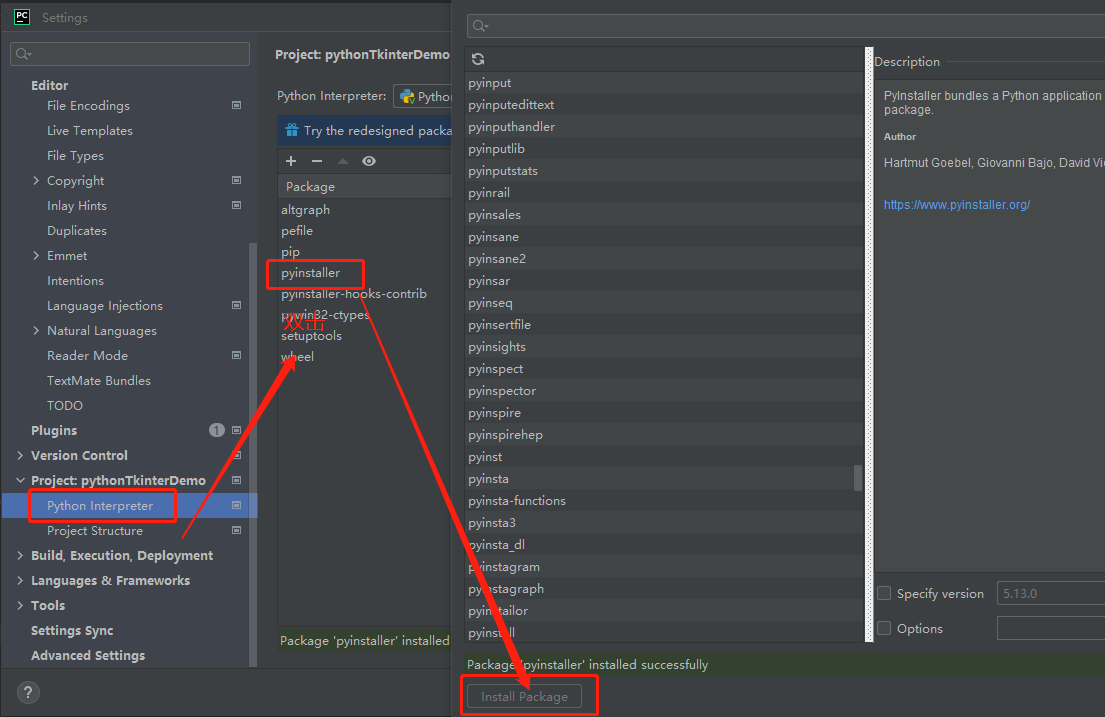Select pyinsane2 in available packages
Viewport: 1105px width, 717px height.
point(664,259)
